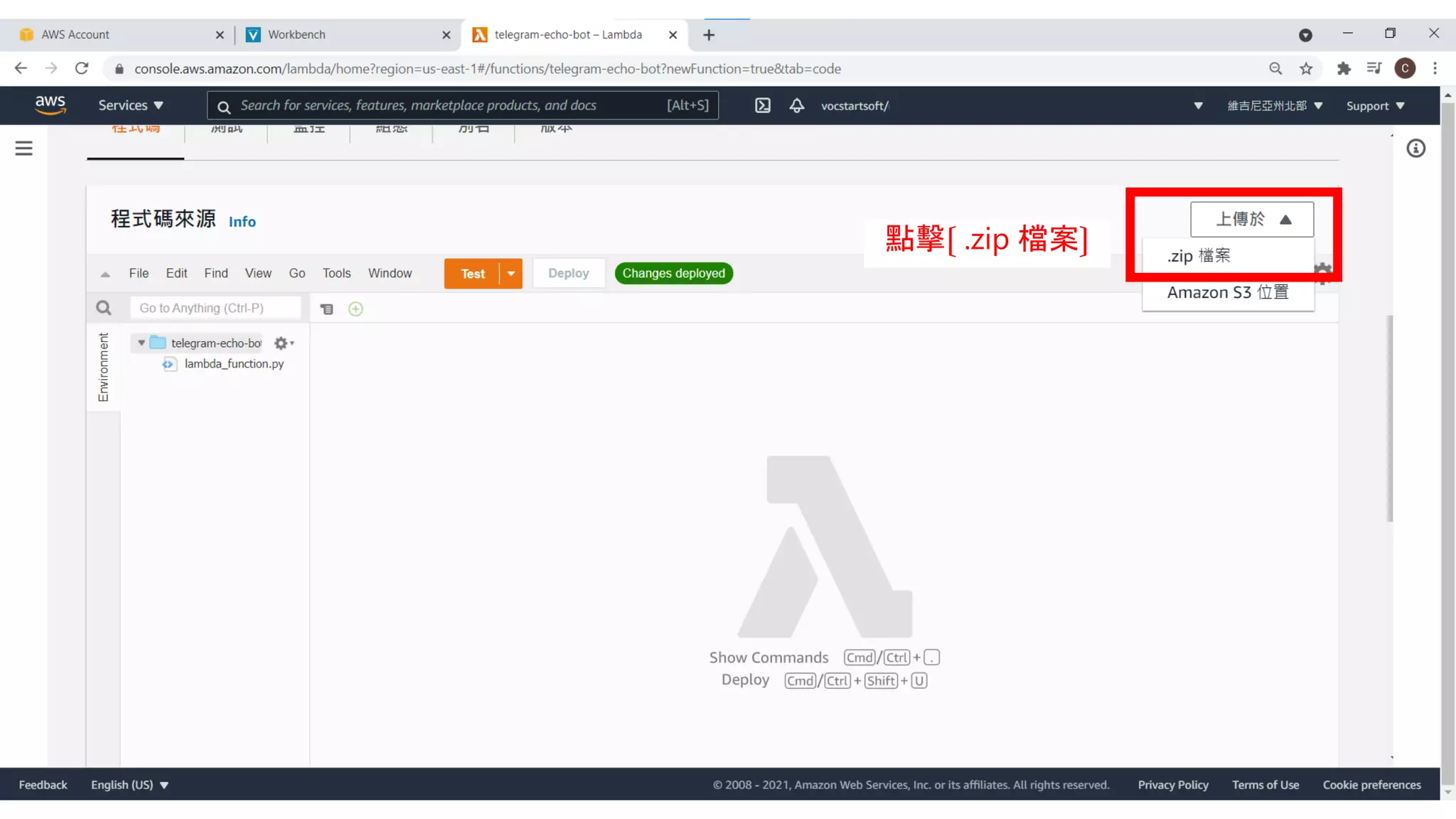1456x819 pixels.
Task: Select the Amazon S3 位置 option
Action: click(1228, 292)
